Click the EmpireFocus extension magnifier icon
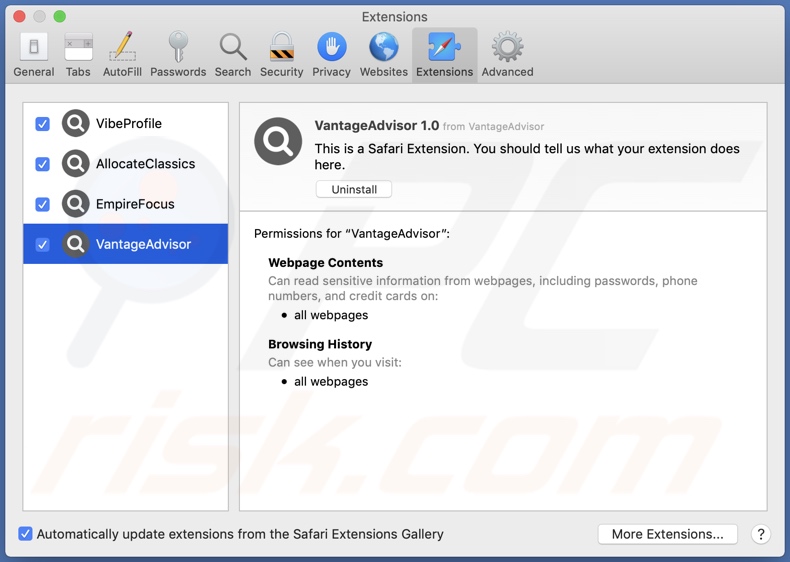The width and height of the screenshot is (790, 562). point(76,204)
